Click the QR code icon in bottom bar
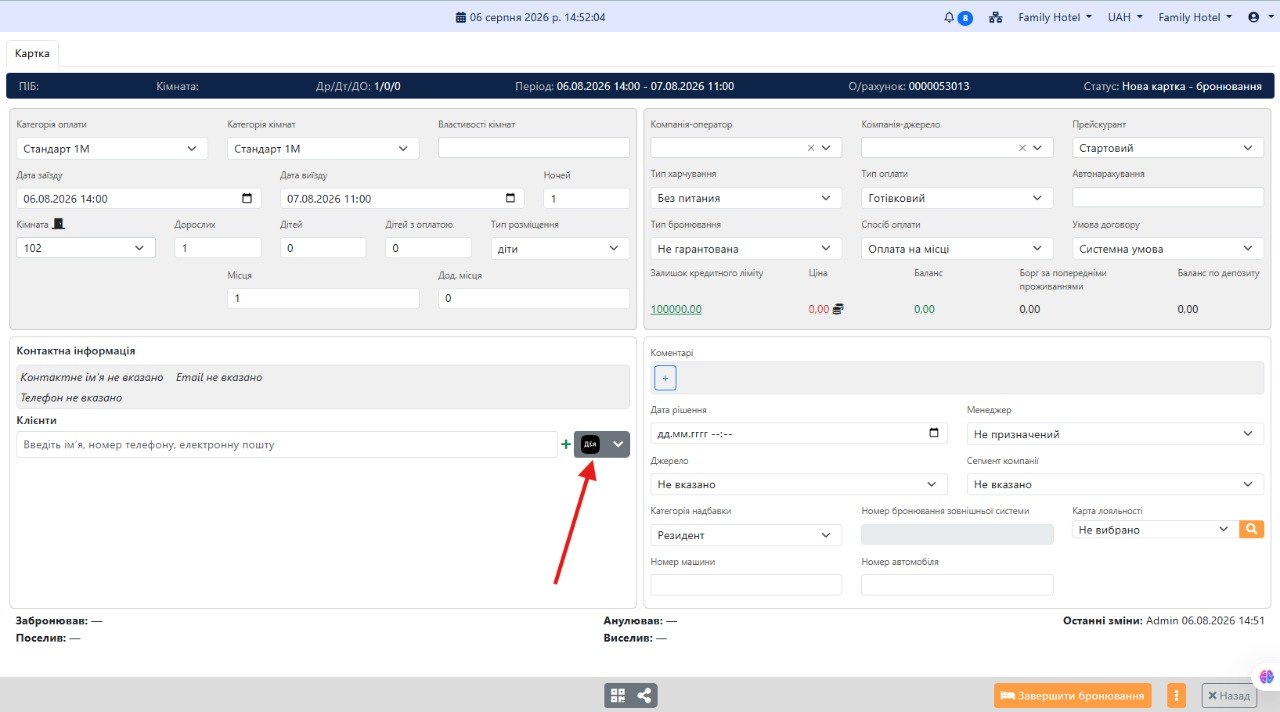 point(618,696)
